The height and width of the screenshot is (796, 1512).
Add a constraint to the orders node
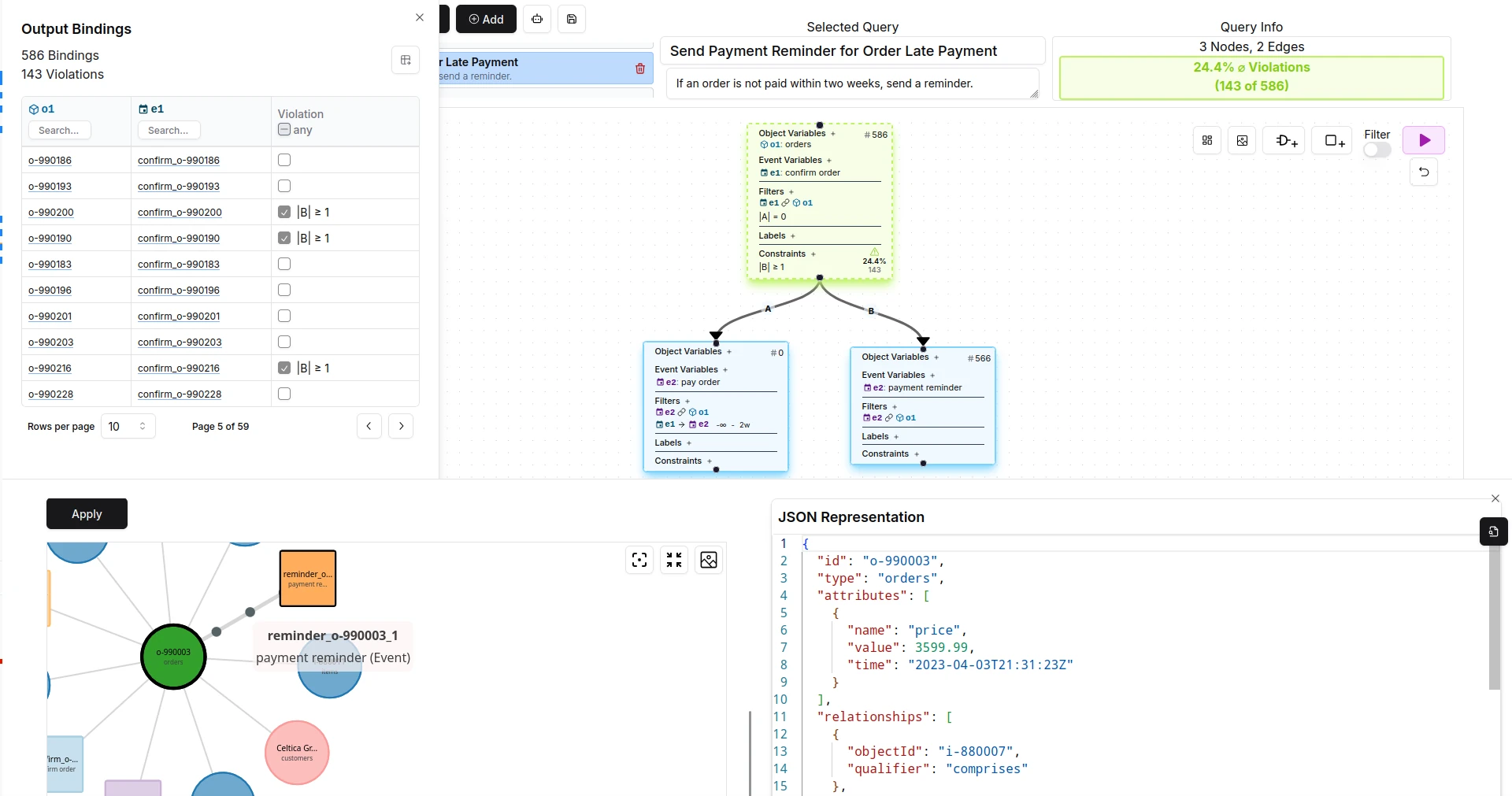(x=813, y=254)
